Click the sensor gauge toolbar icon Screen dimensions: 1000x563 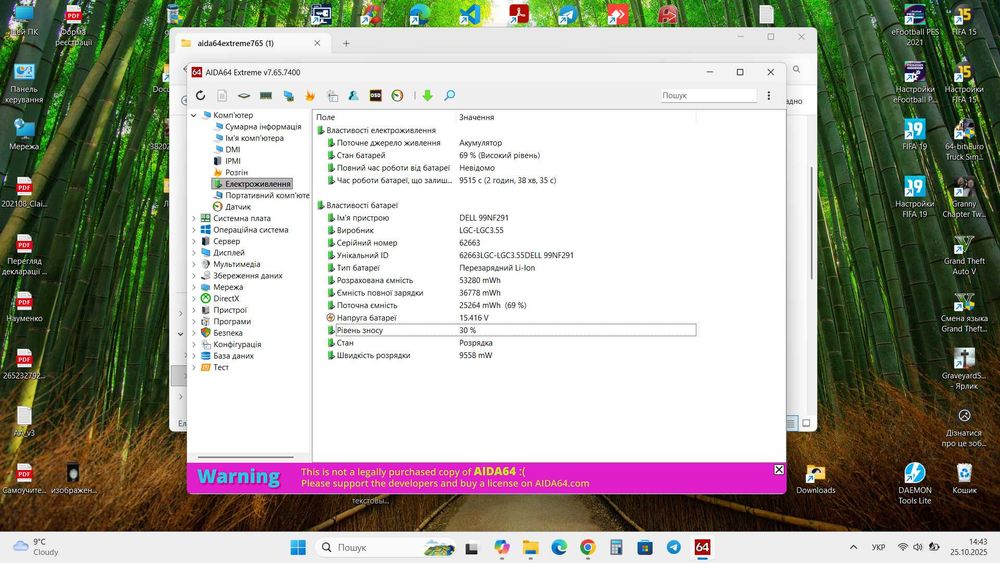point(397,96)
